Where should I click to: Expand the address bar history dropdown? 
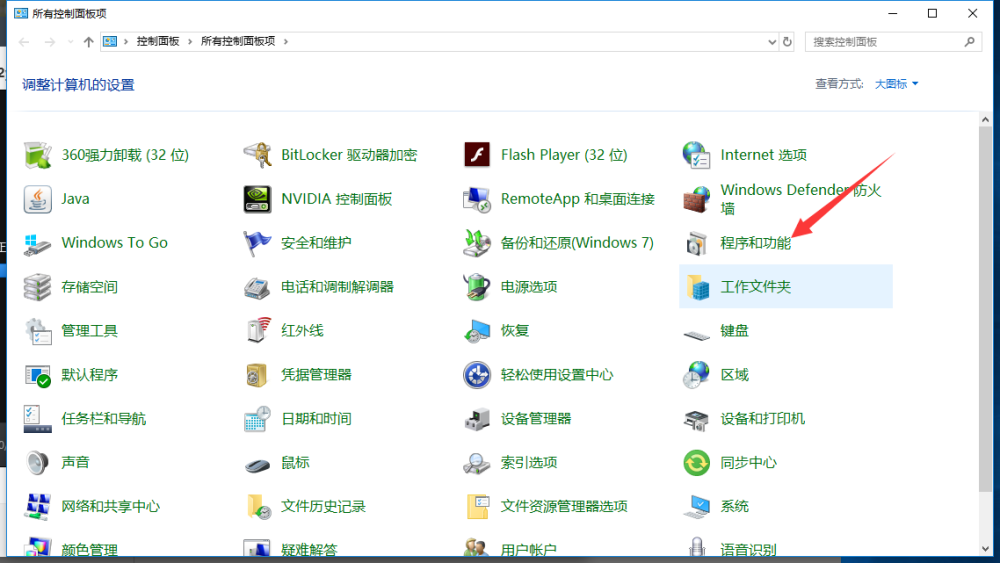coord(772,42)
